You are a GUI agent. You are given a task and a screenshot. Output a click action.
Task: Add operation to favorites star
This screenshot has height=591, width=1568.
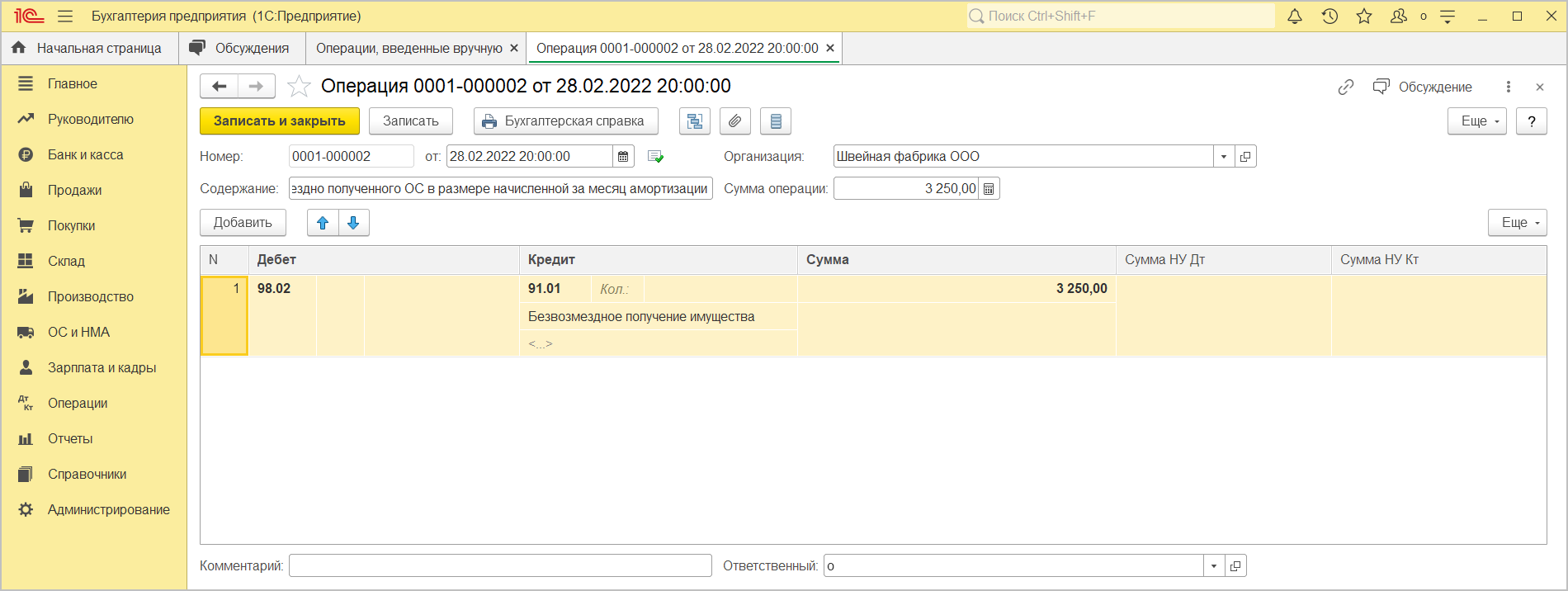[x=299, y=86]
